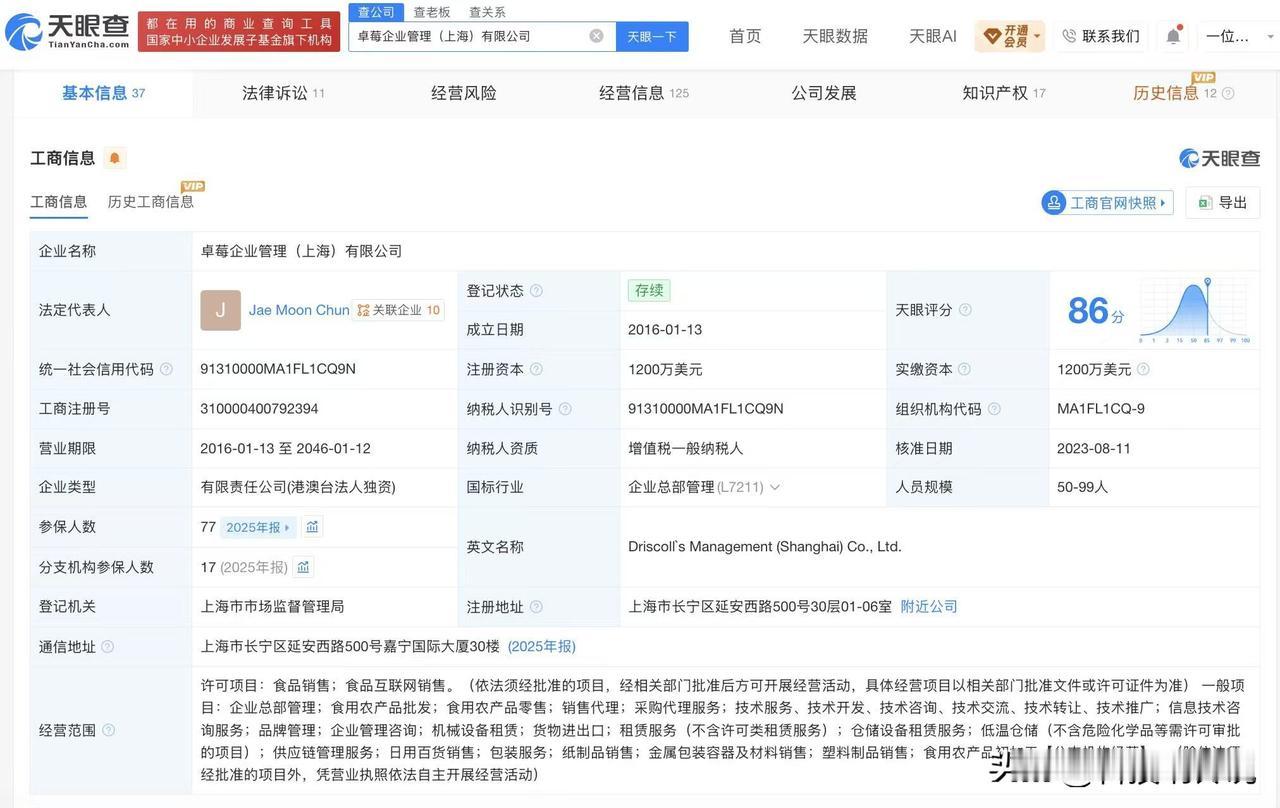Screen dimensions: 1280x808
Task: Open the 公司发展 tab
Action: pos(824,93)
